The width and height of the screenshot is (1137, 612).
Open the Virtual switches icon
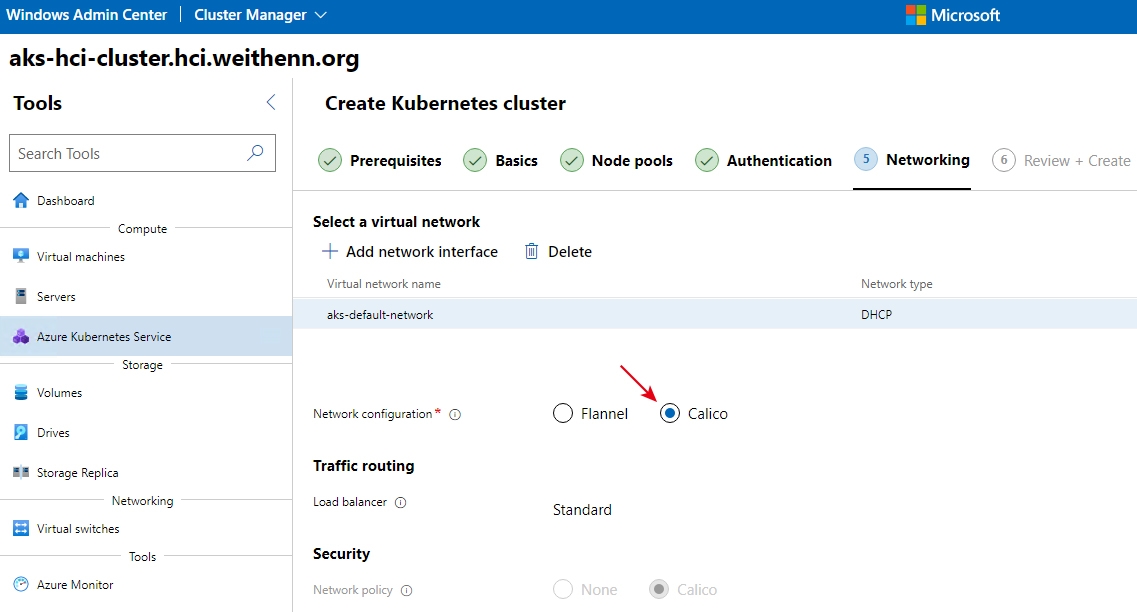pyautogui.click(x=21, y=529)
